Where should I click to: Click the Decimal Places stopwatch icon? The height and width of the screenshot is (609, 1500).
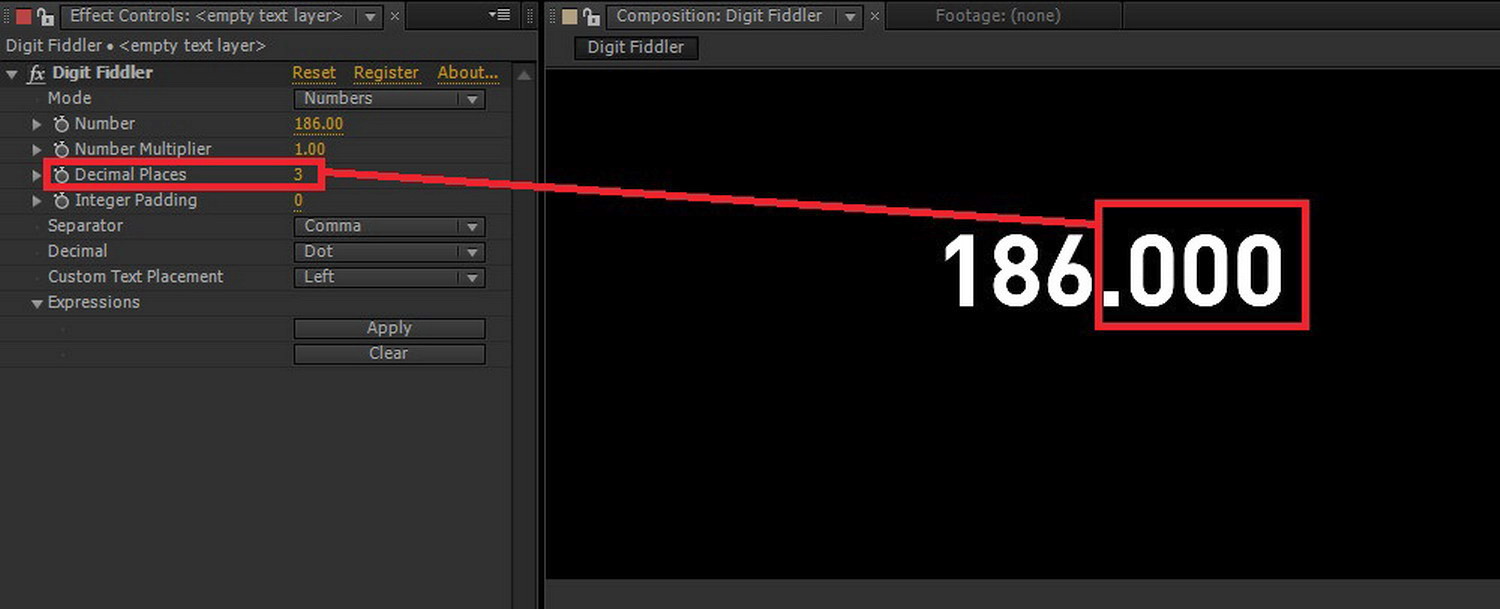click(x=60, y=174)
